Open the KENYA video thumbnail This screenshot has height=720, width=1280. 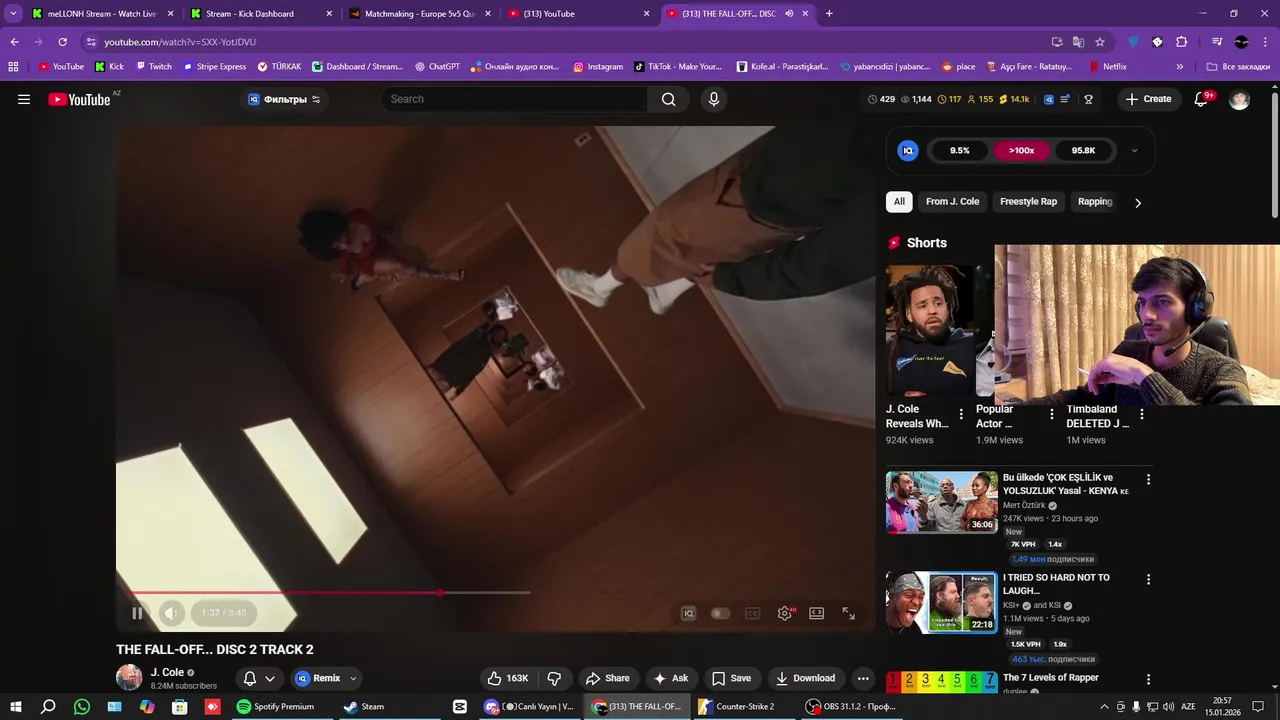[941, 502]
